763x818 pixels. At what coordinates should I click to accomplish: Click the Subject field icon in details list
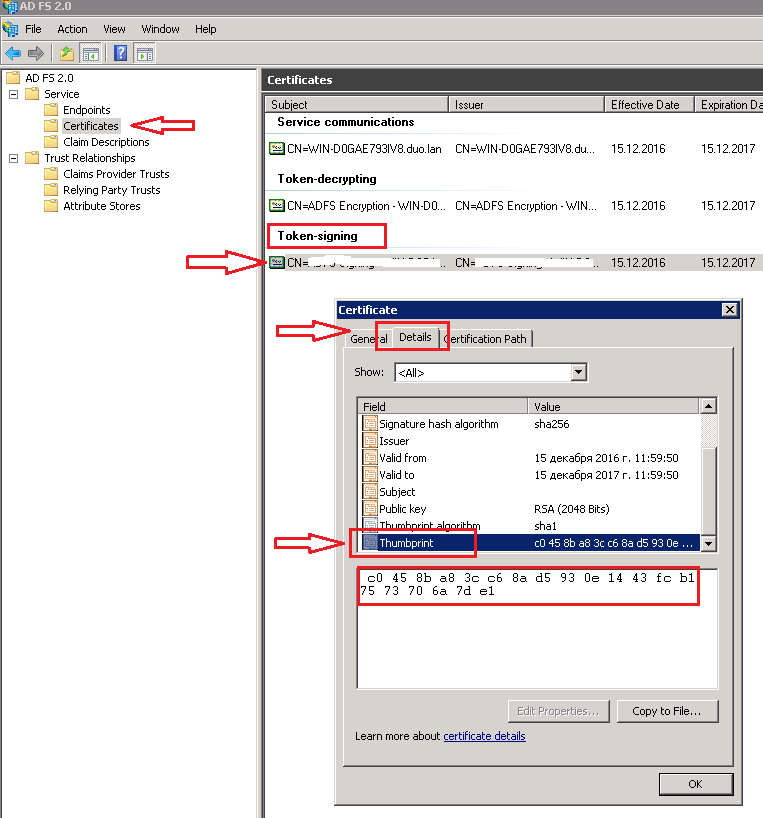(x=370, y=491)
